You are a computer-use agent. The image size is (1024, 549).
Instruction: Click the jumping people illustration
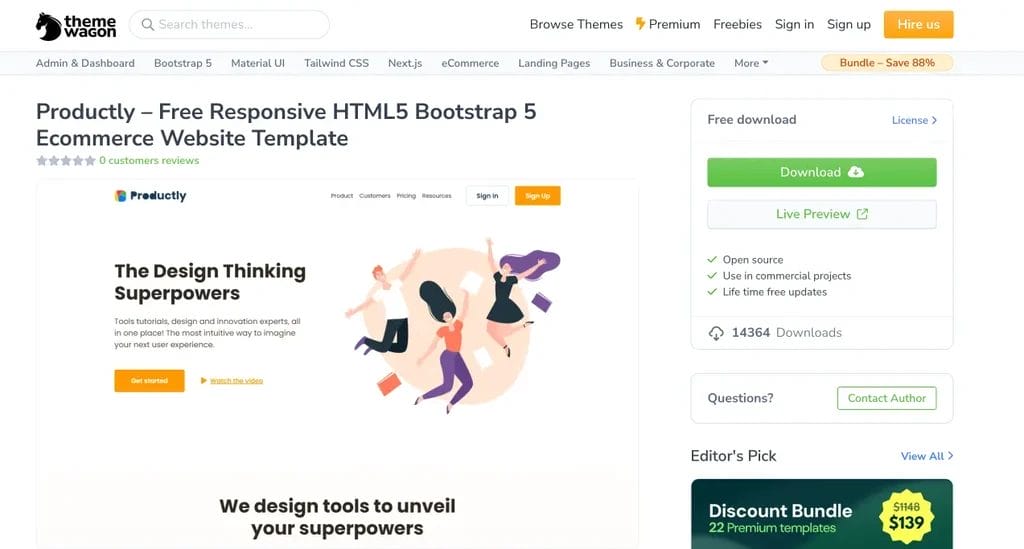452,324
